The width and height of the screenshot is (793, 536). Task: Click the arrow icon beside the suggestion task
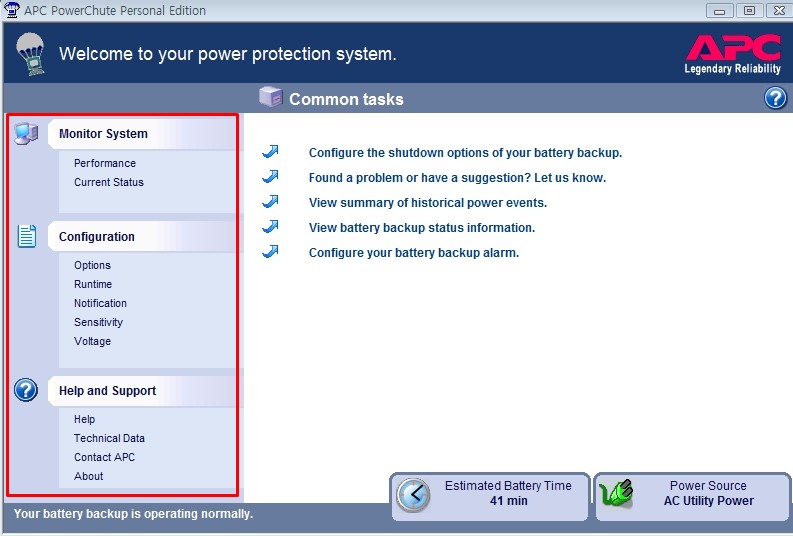tap(271, 176)
